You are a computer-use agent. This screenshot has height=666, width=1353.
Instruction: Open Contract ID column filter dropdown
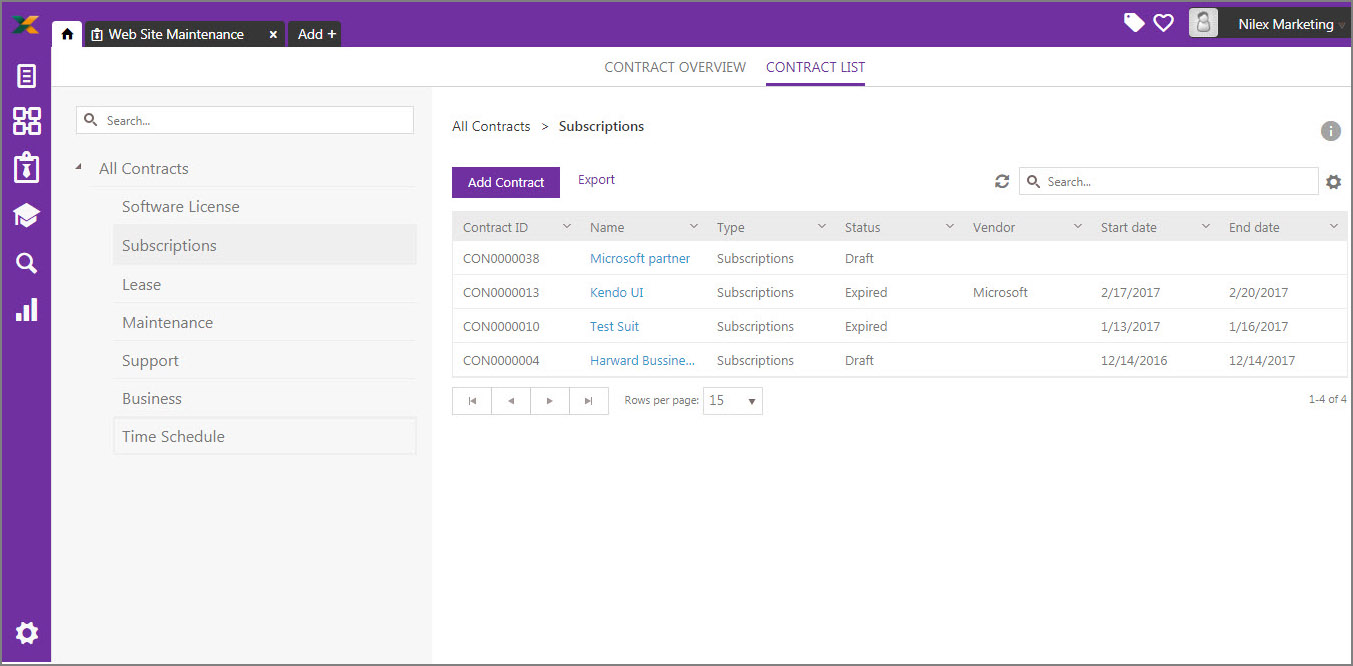pos(567,227)
